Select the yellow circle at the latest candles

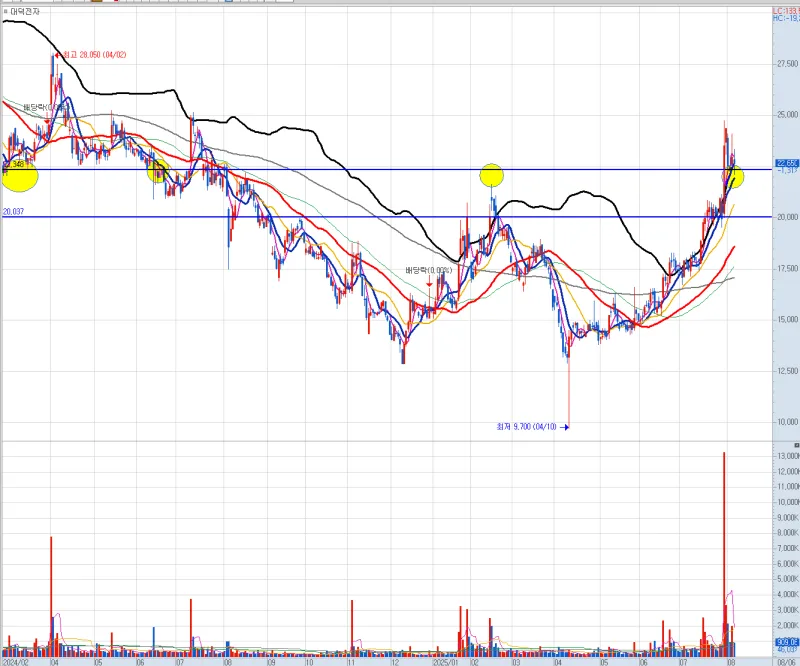click(735, 177)
